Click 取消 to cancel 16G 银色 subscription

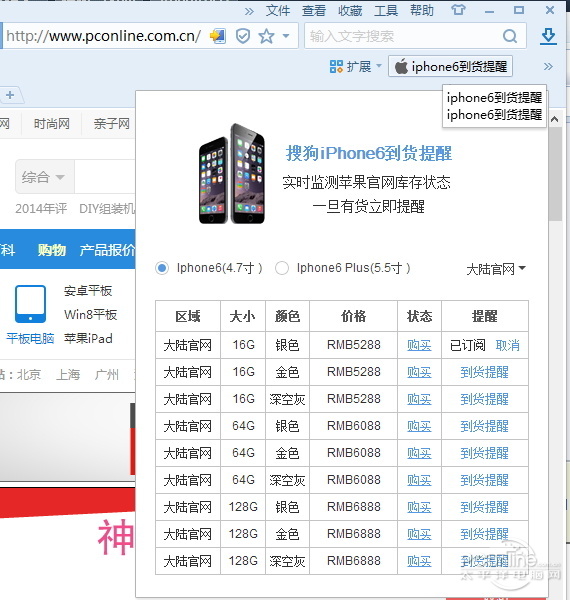[x=507, y=346]
